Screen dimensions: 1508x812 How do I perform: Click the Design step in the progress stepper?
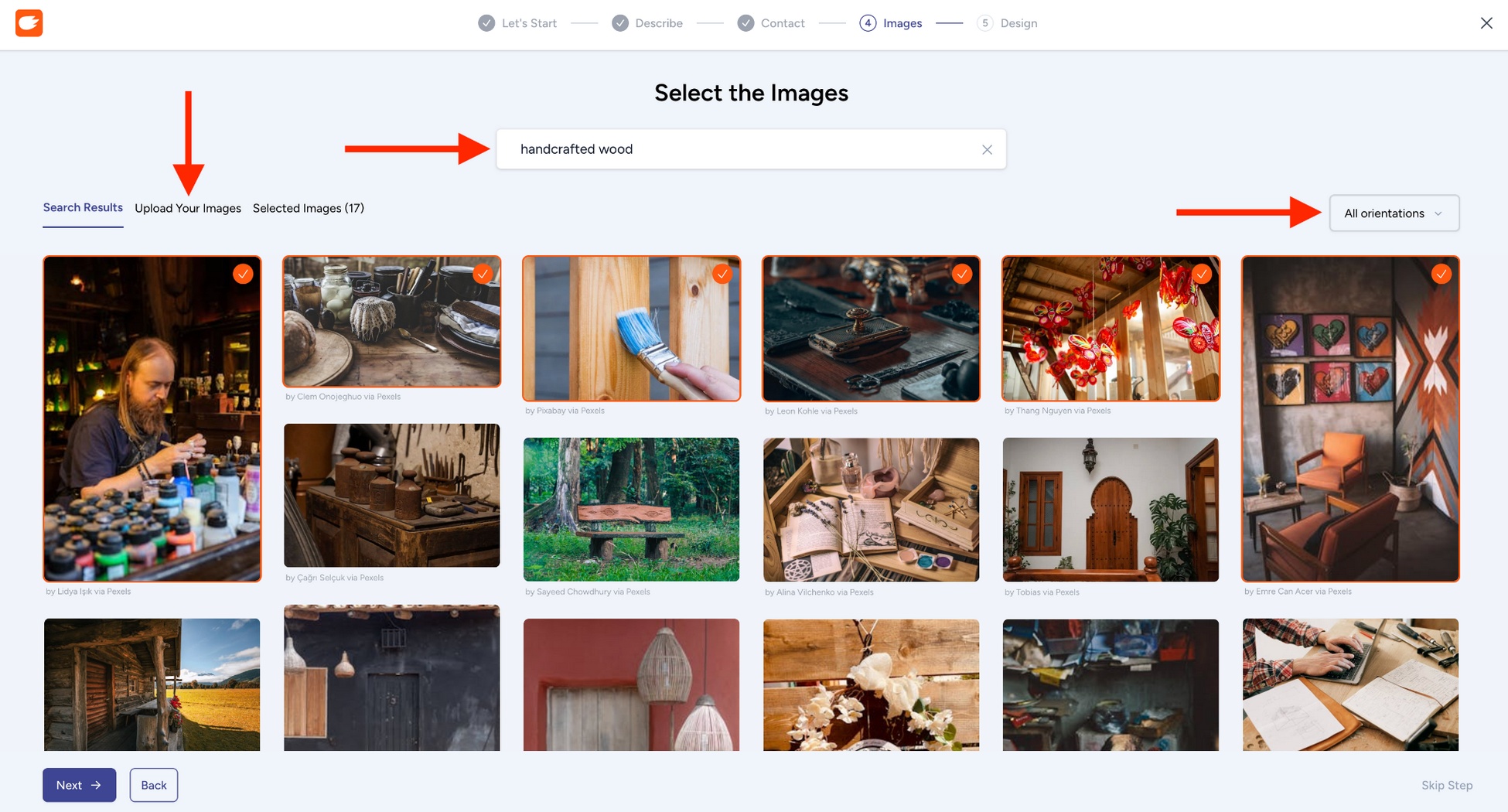coord(1007,22)
